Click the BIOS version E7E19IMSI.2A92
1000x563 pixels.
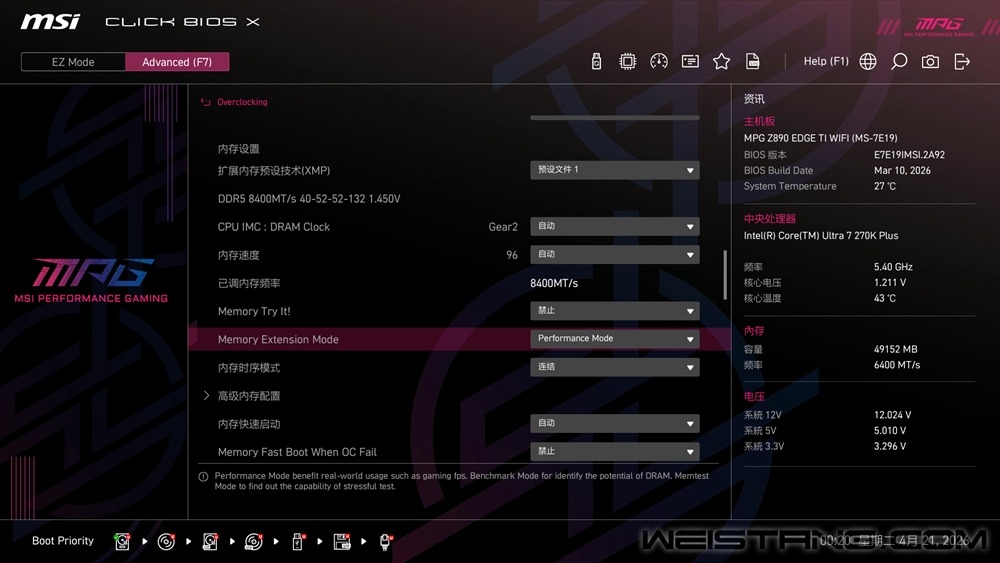point(909,154)
